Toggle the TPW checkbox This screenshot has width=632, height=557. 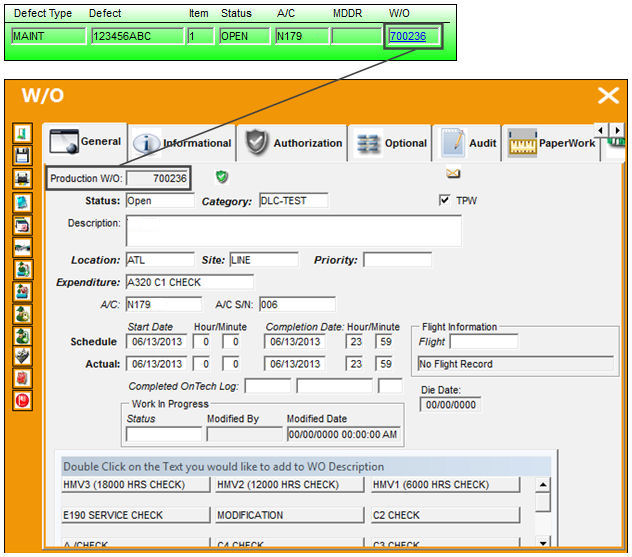pos(444,200)
